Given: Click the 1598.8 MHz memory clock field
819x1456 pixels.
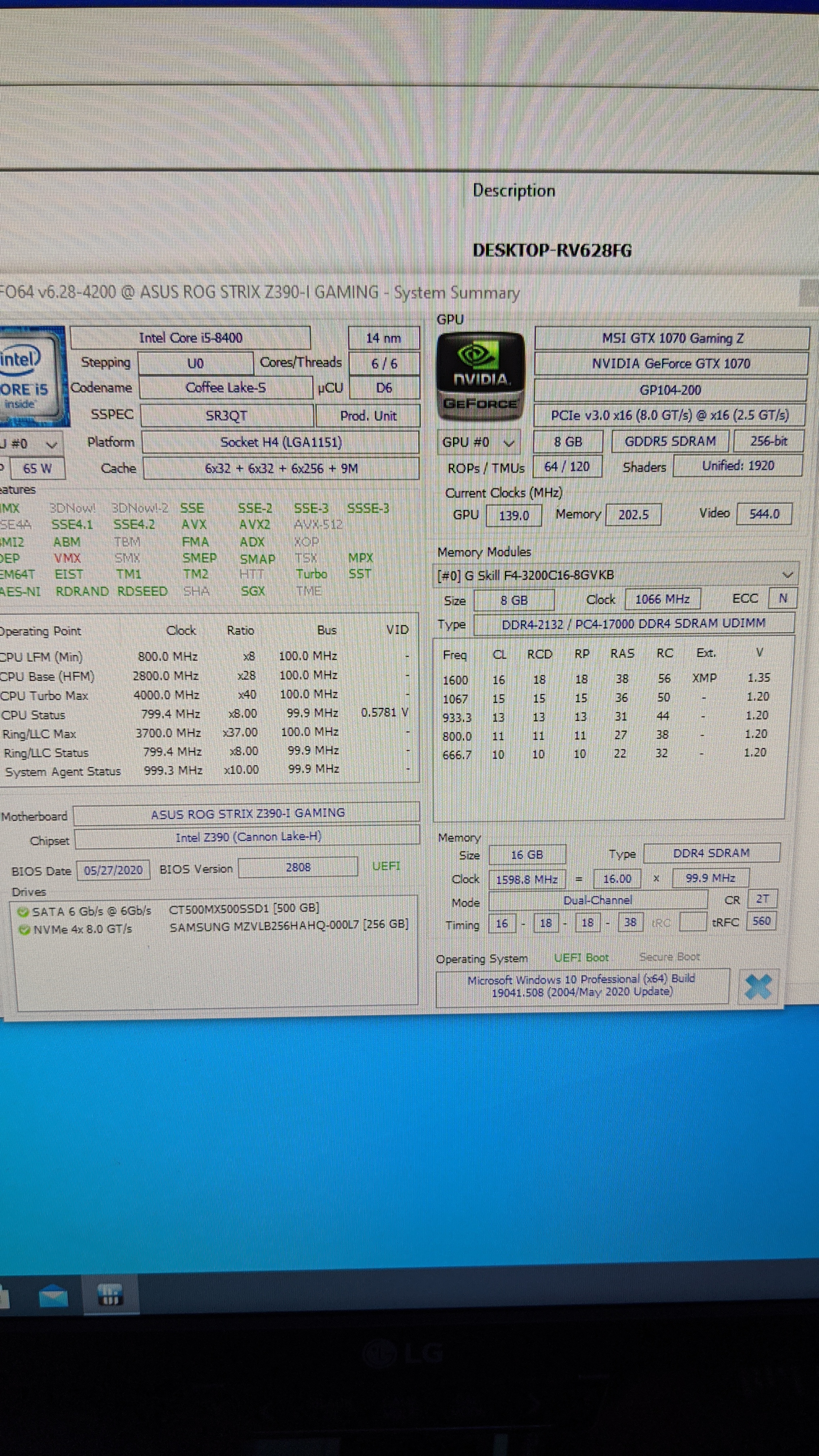Looking at the screenshot, I should click(x=527, y=879).
